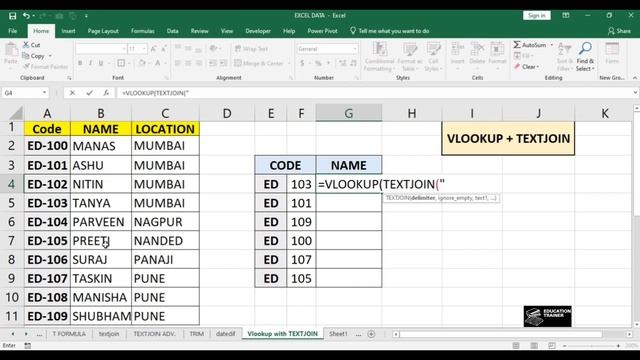
Task: Open Conditional Formatting menu
Action: (380, 57)
